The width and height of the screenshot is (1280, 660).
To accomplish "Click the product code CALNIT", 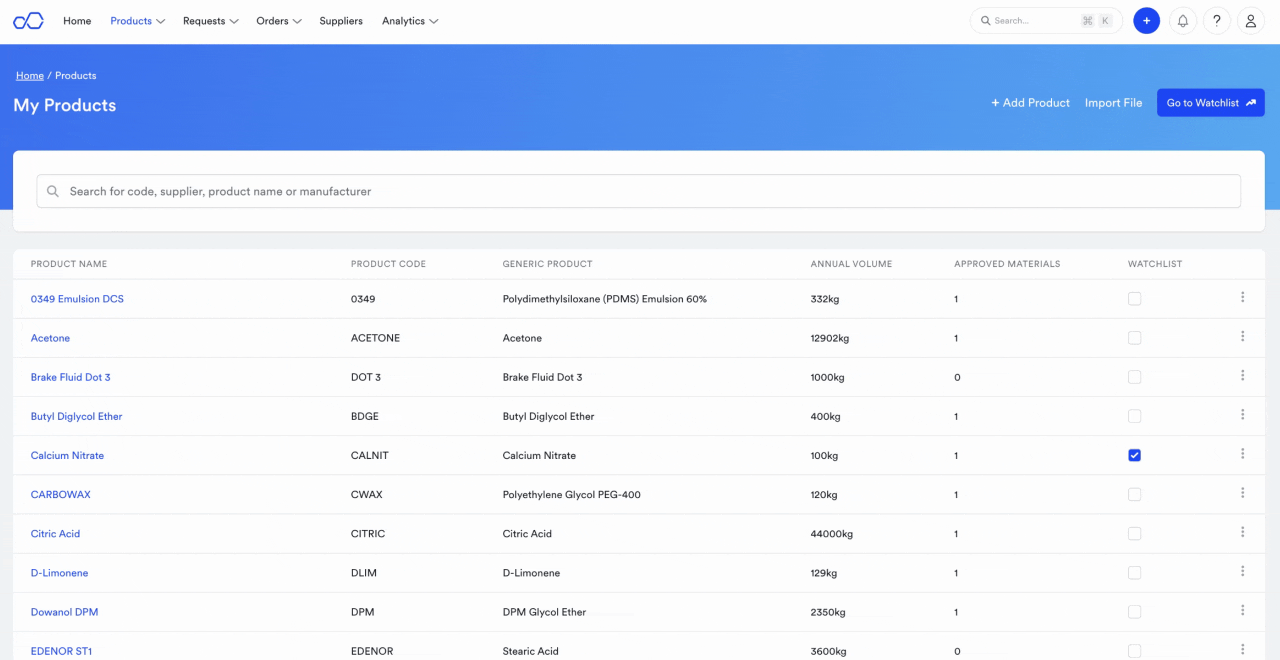I will point(370,455).
